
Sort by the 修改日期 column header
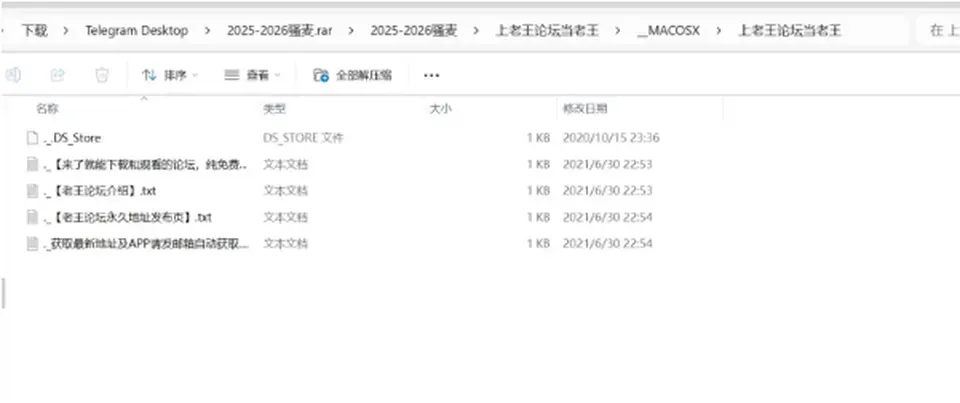click(x=585, y=109)
